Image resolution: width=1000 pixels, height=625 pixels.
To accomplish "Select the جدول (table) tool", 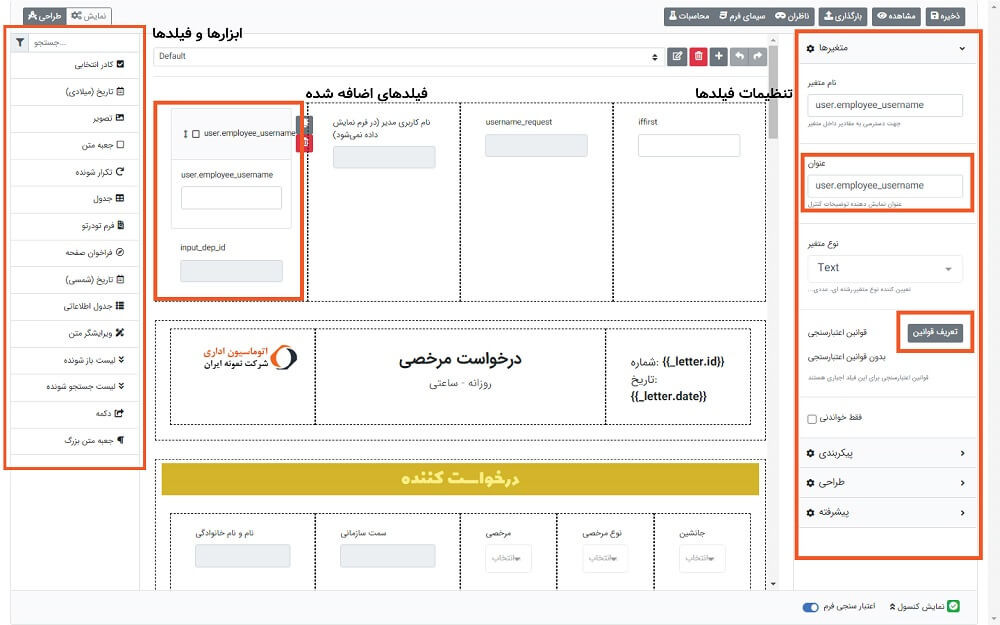I will [75, 198].
